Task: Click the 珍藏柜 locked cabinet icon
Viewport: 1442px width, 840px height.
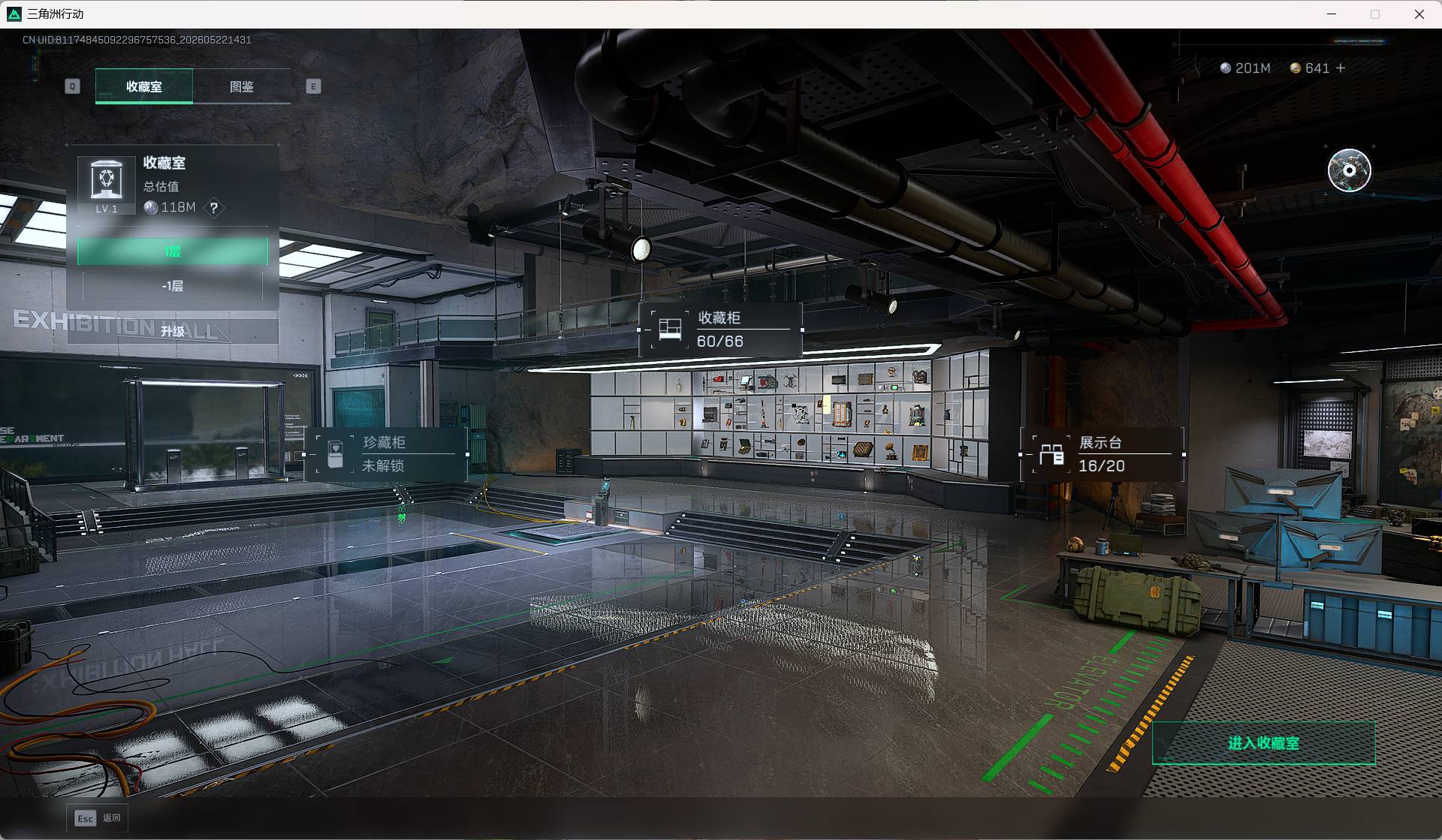Action: (x=335, y=454)
